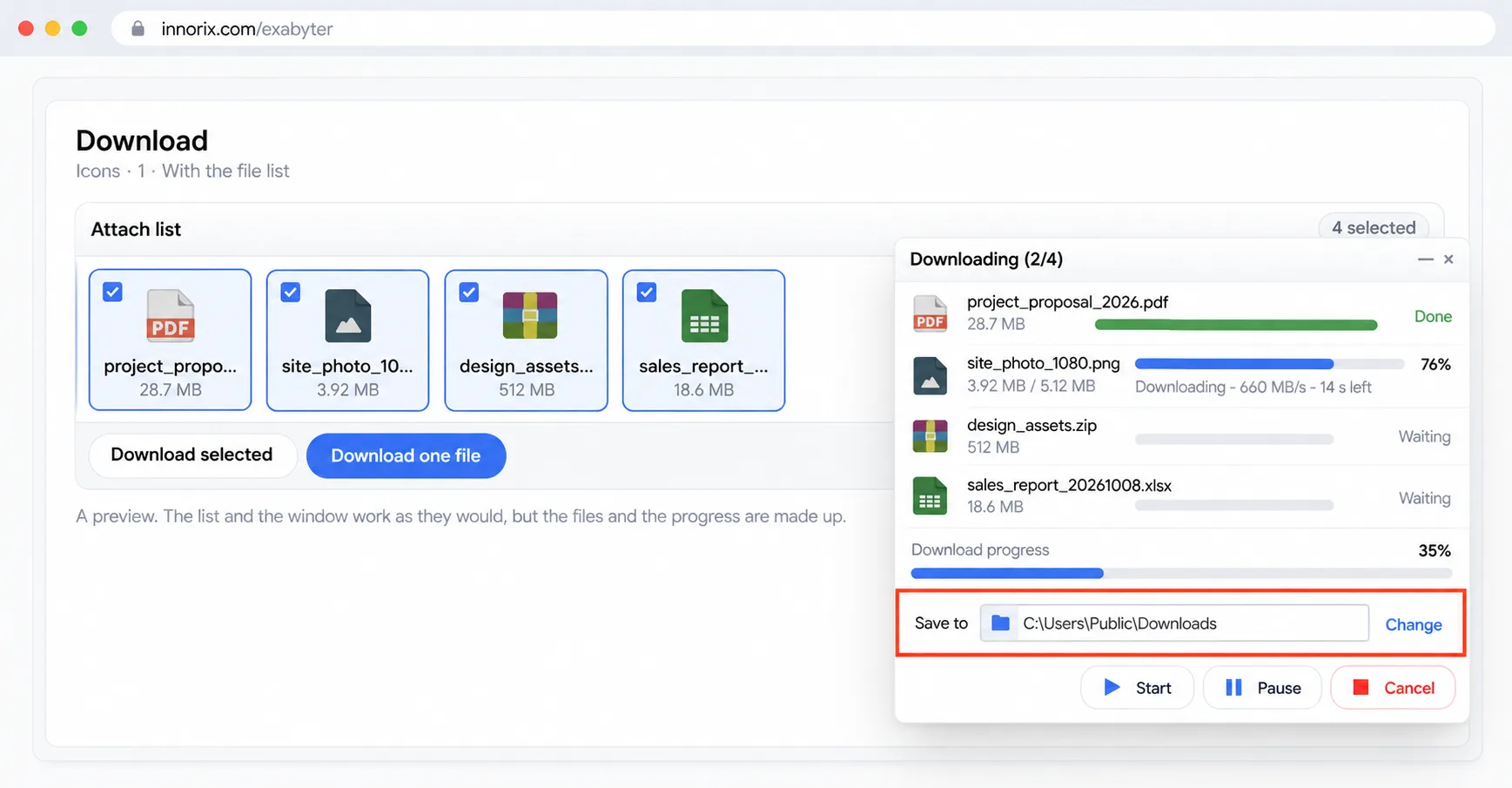1512x788 pixels.
Task: Uncheck the site_photo_10... file checkbox
Action: tap(291, 292)
